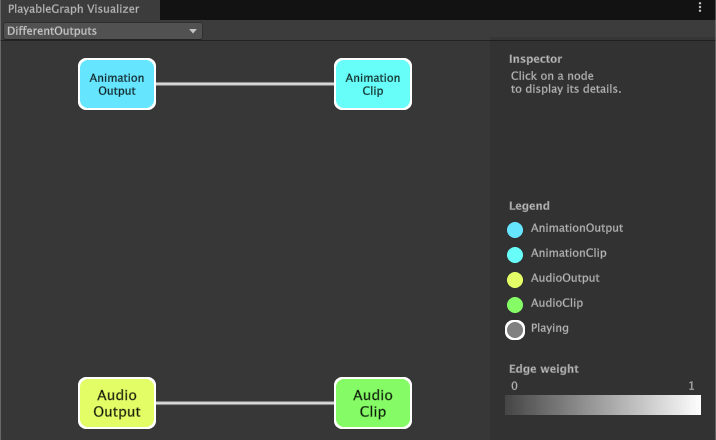Click the AnimationOutput legend label
Image resolution: width=716 pixels, height=440 pixels.
[576, 229]
